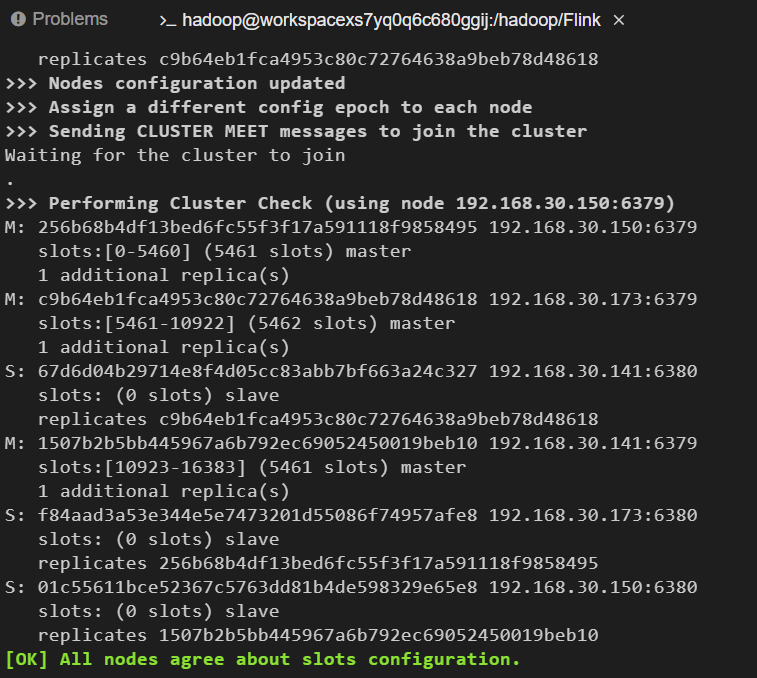Click the terminal prompt icon on tab
The height and width of the screenshot is (678, 757).
(168, 21)
